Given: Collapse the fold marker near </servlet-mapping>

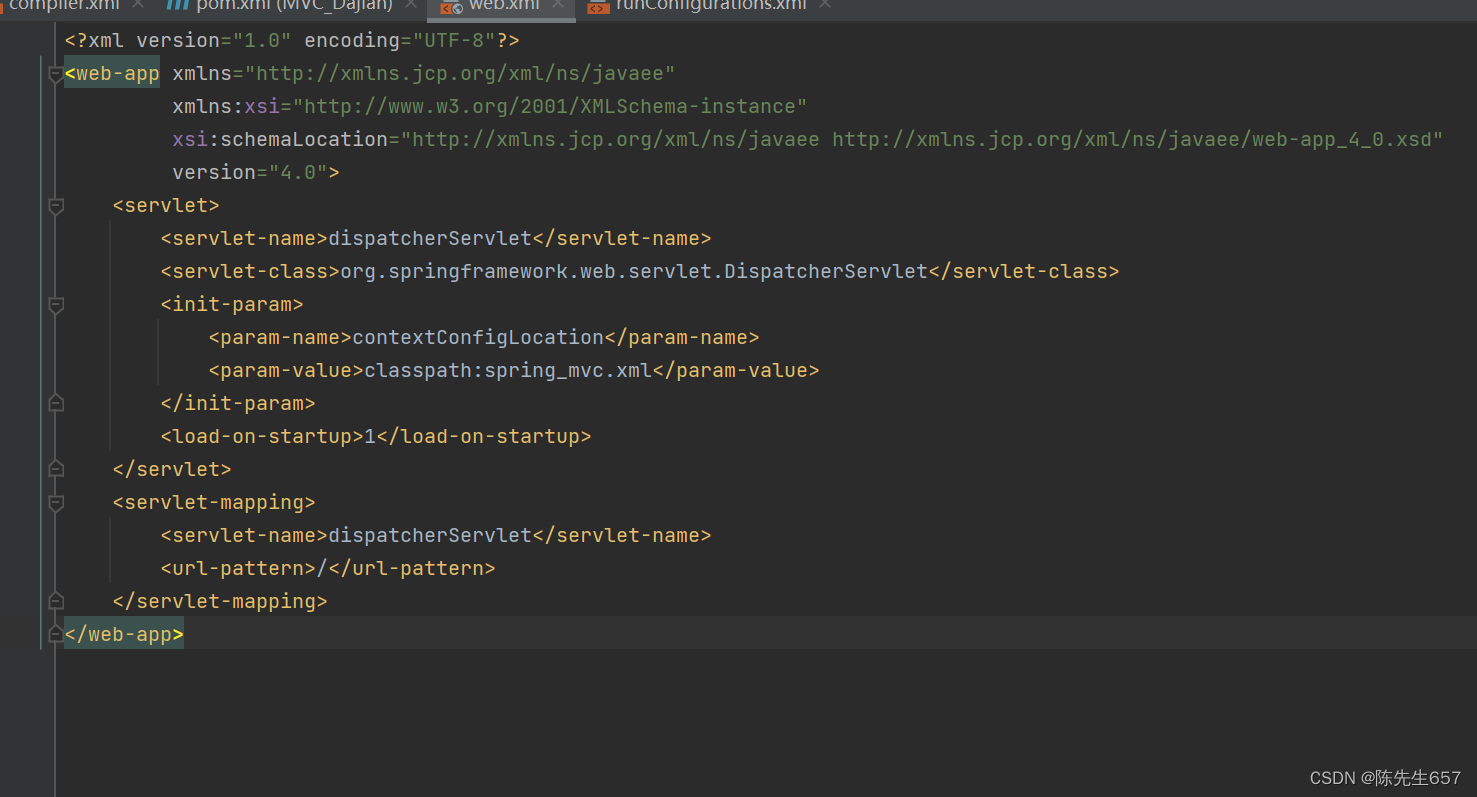Looking at the screenshot, I should pos(56,600).
